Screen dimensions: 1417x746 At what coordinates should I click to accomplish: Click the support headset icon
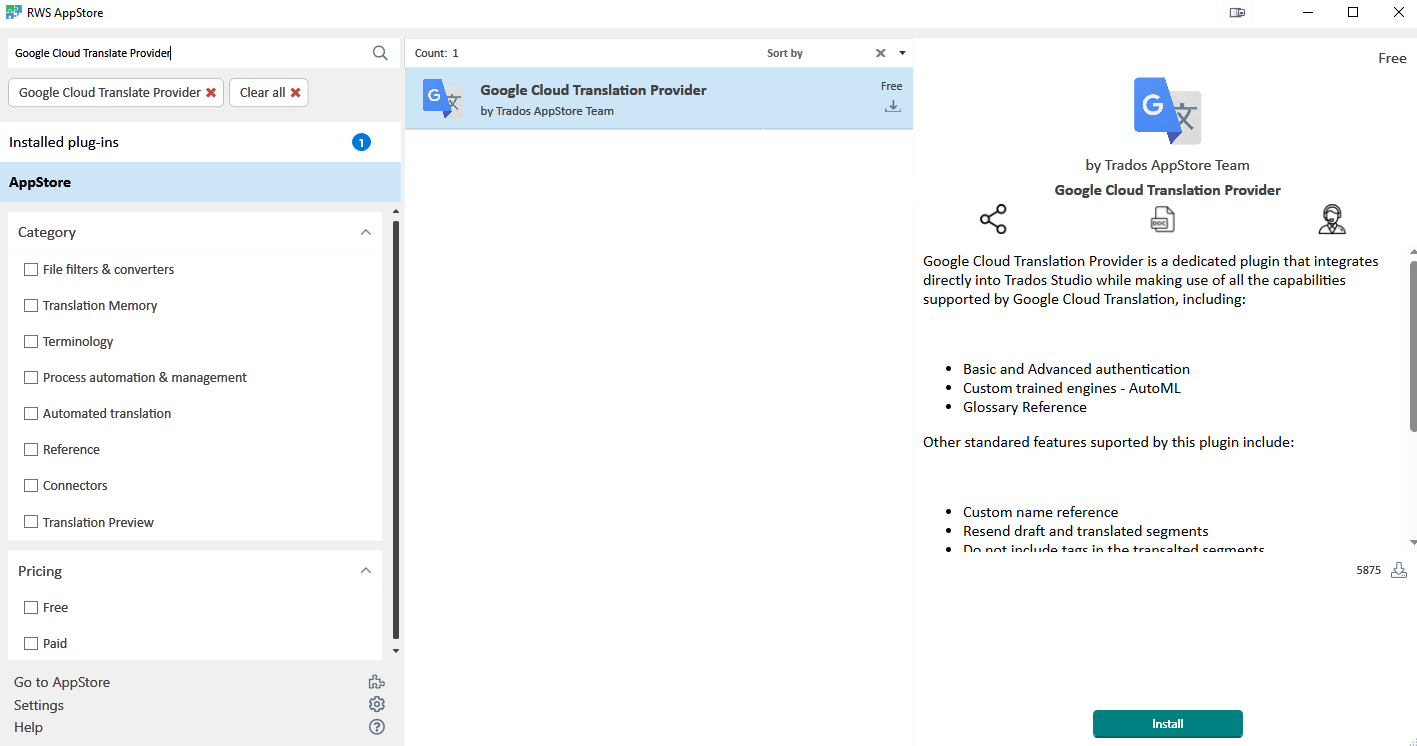[x=1331, y=220]
